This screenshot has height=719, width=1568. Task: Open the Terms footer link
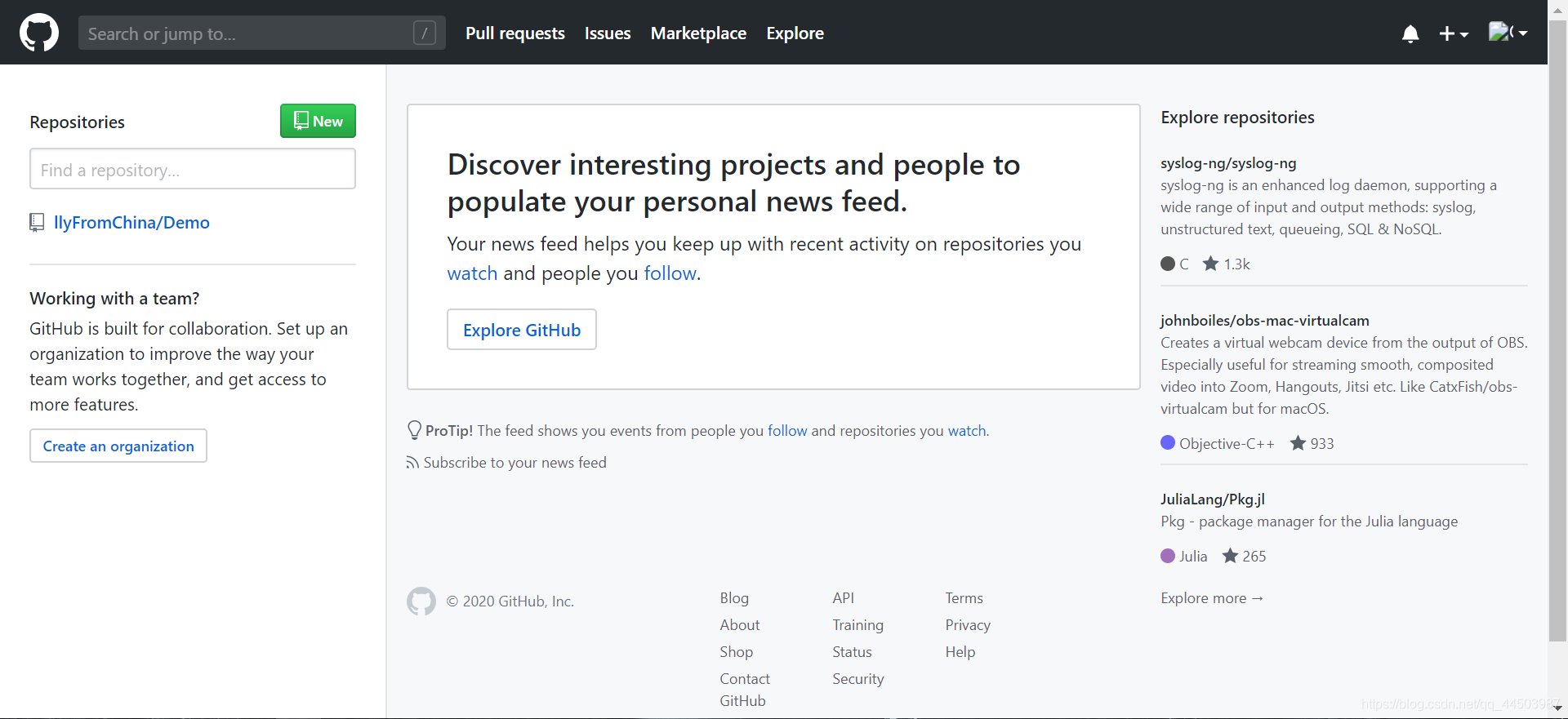pyautogui.click(x=964, y=598)
